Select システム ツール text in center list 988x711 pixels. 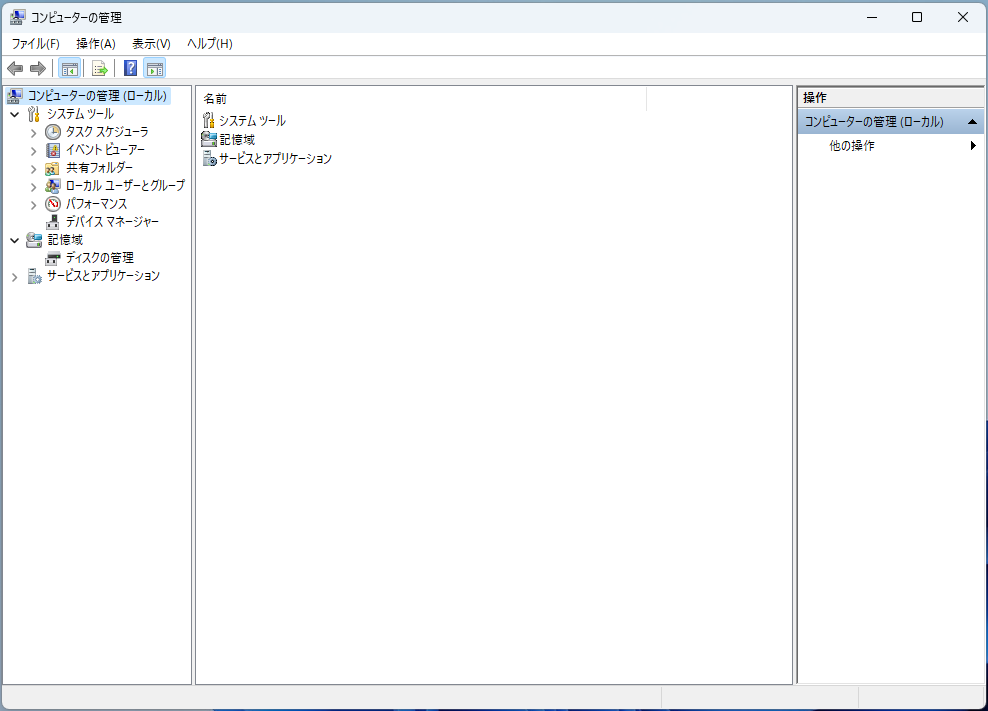252,120
